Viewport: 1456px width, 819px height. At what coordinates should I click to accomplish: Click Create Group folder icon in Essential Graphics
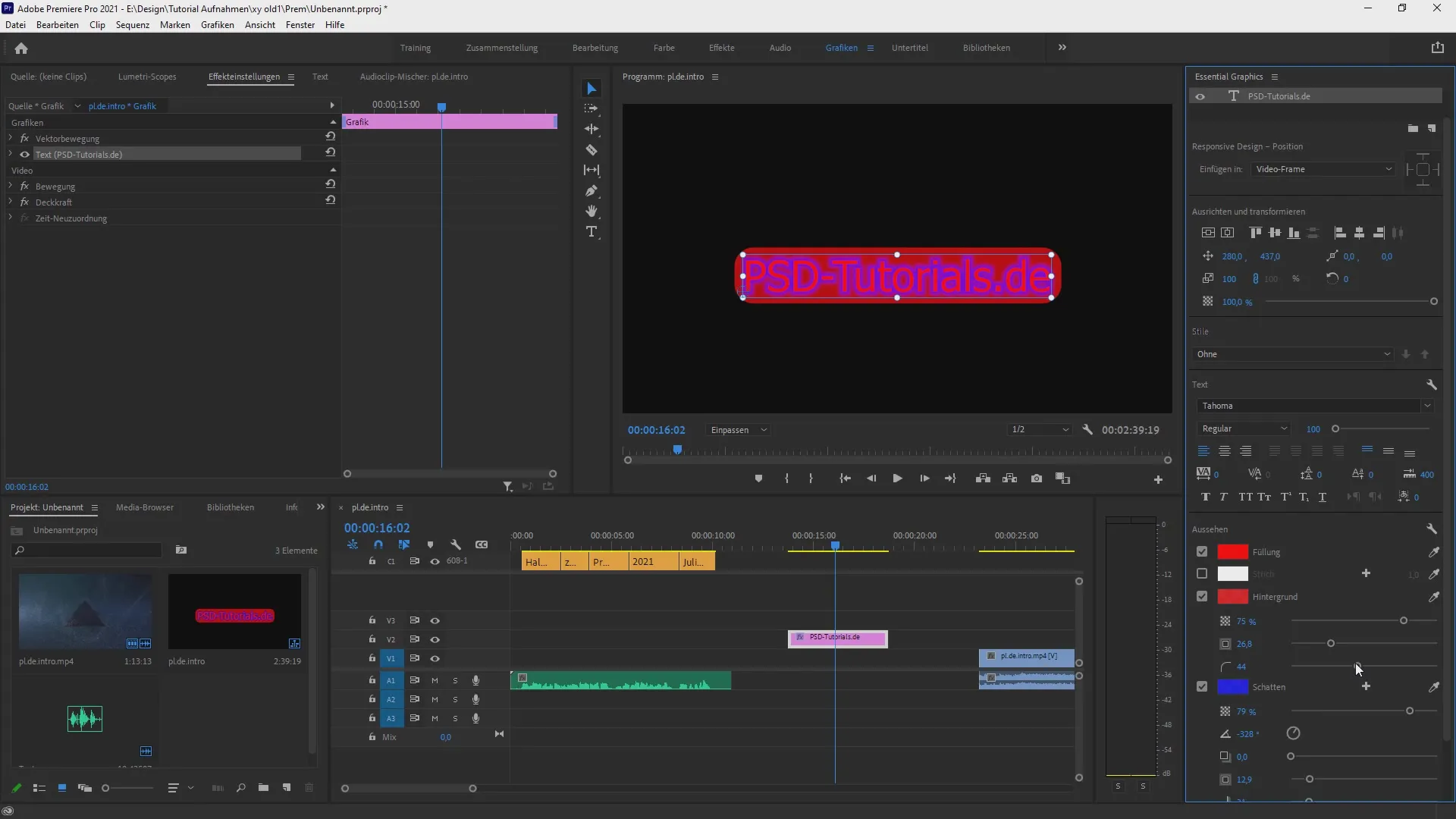click(x=1413, y=128)
